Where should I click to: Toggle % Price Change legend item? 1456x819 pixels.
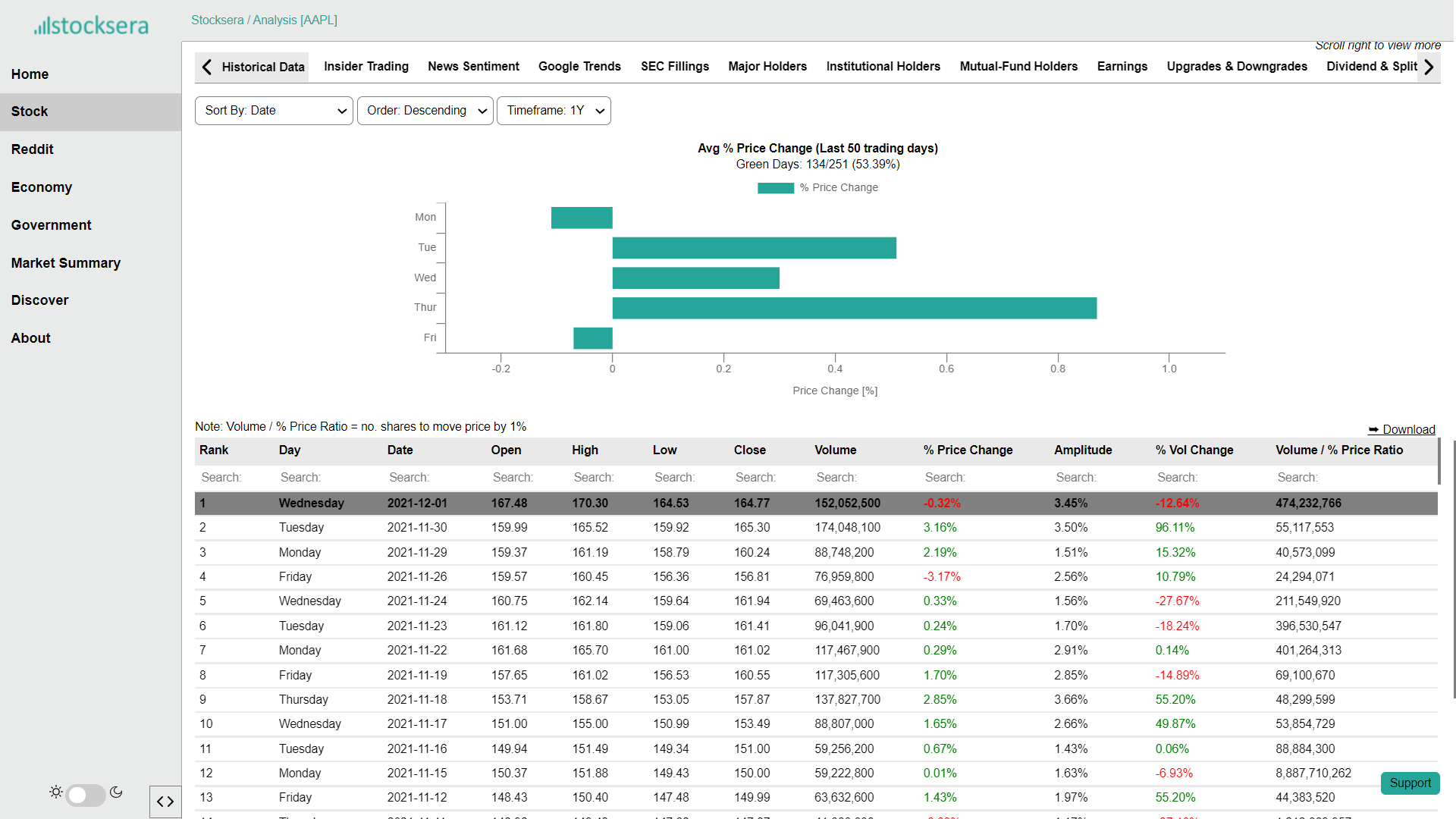[x=817, y=188]
